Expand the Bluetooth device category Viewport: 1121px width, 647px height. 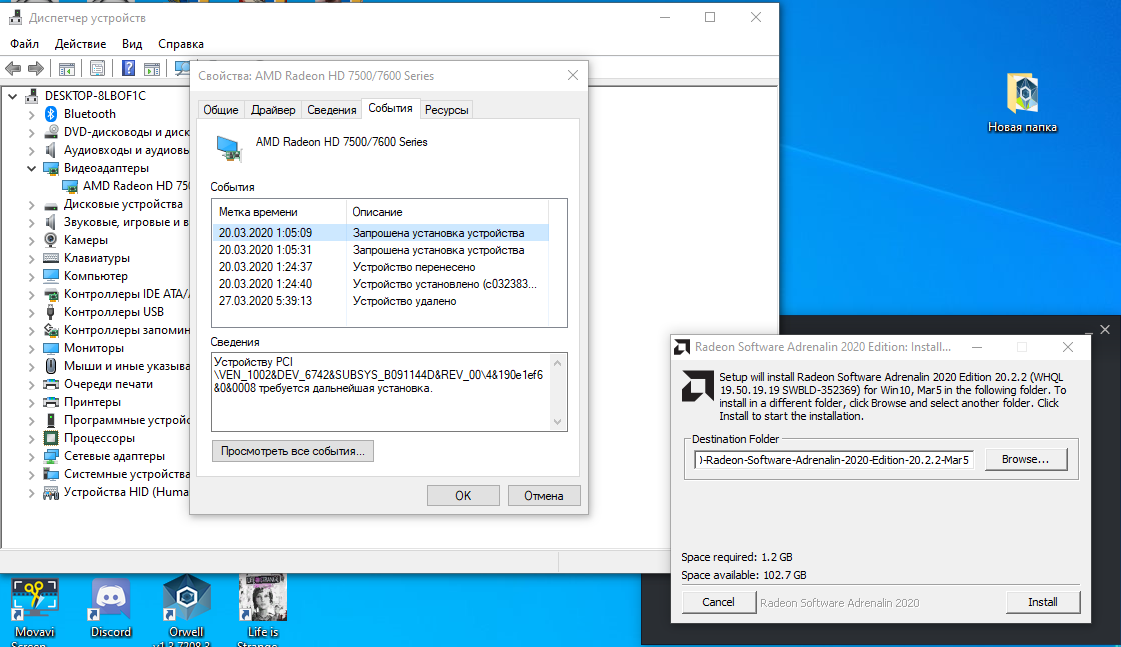tap(32, 114)
